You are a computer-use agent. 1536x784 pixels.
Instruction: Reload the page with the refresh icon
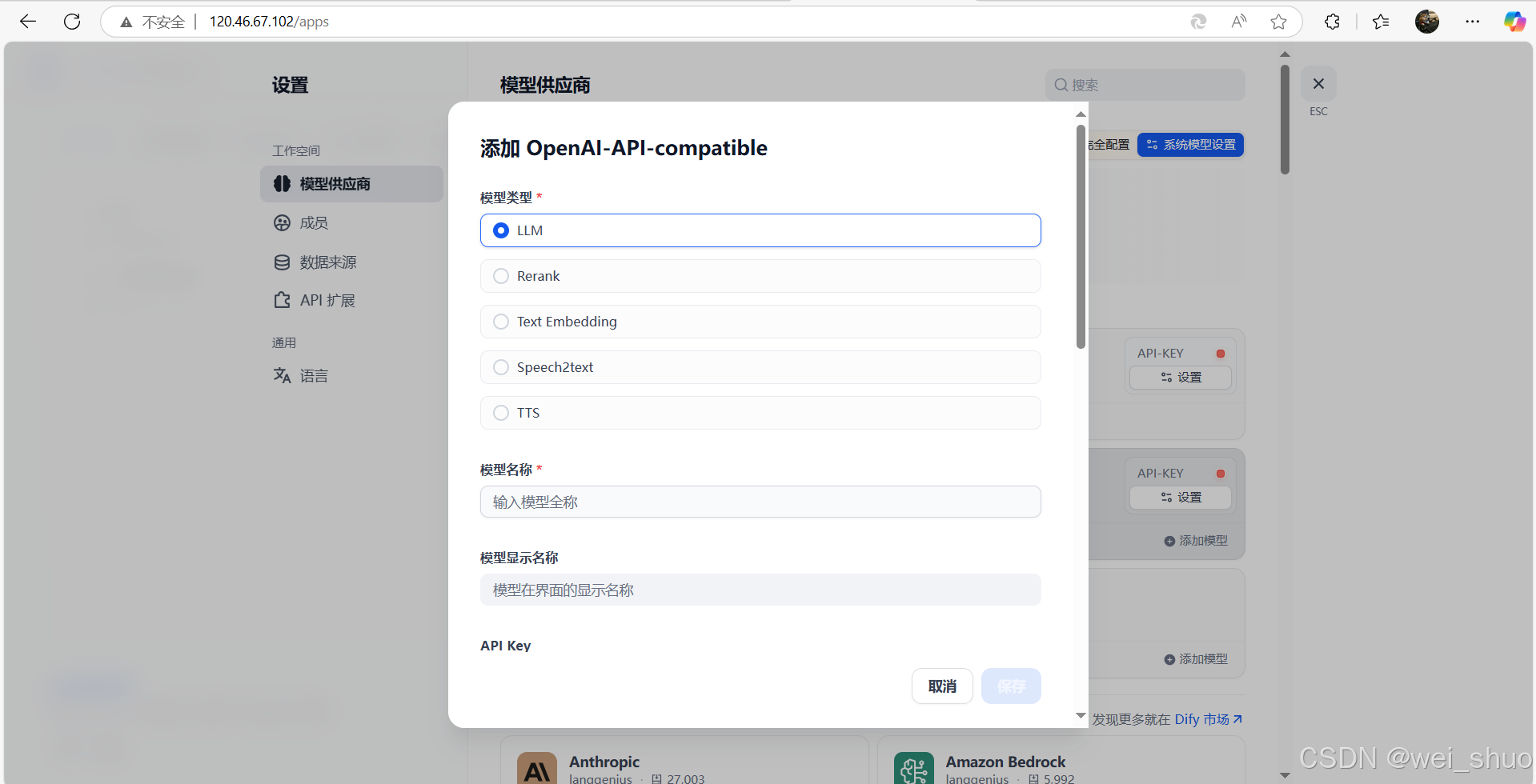(72, 22)
